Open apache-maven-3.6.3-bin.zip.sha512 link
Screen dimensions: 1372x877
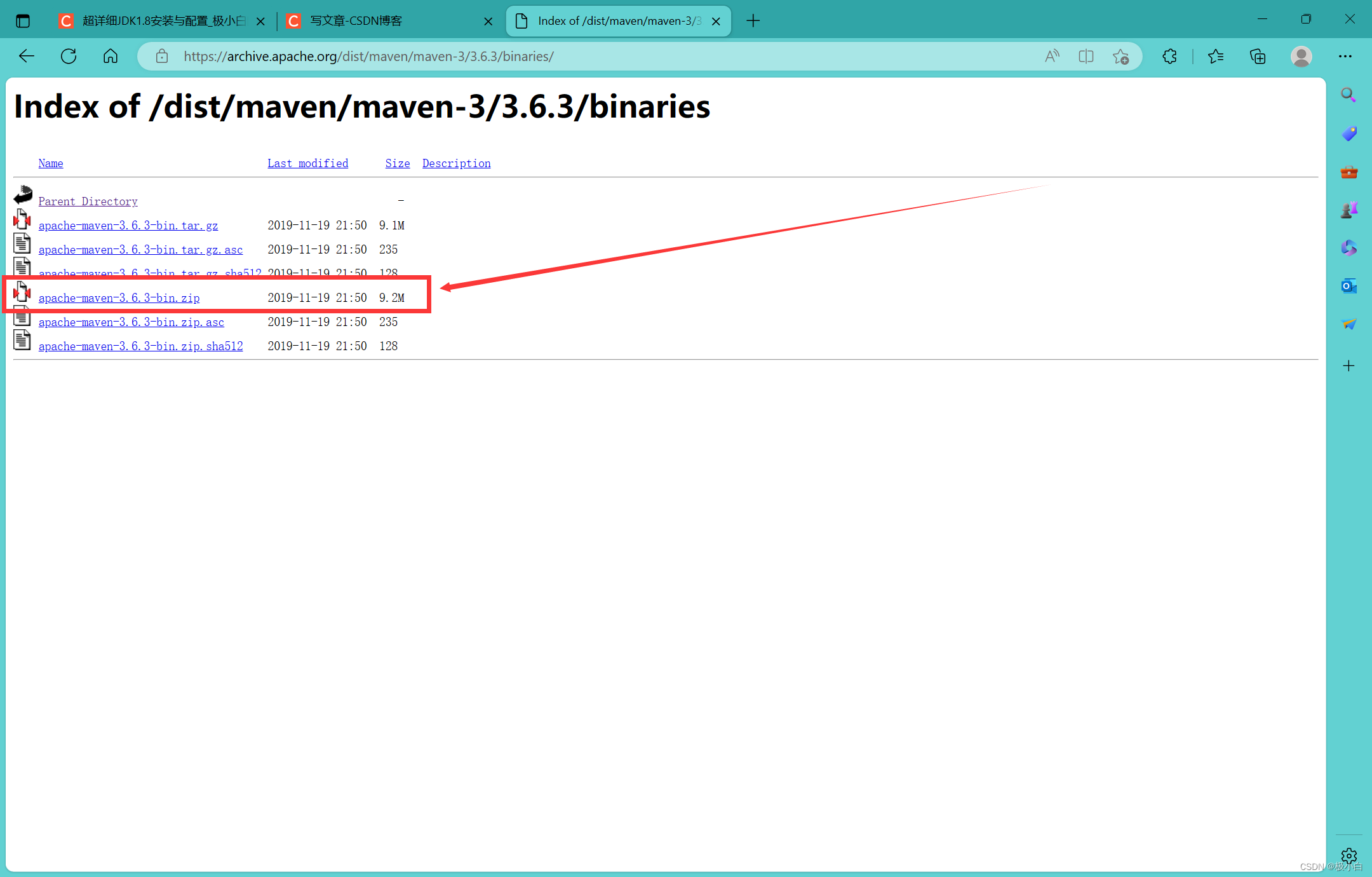(x=140, y=346)
